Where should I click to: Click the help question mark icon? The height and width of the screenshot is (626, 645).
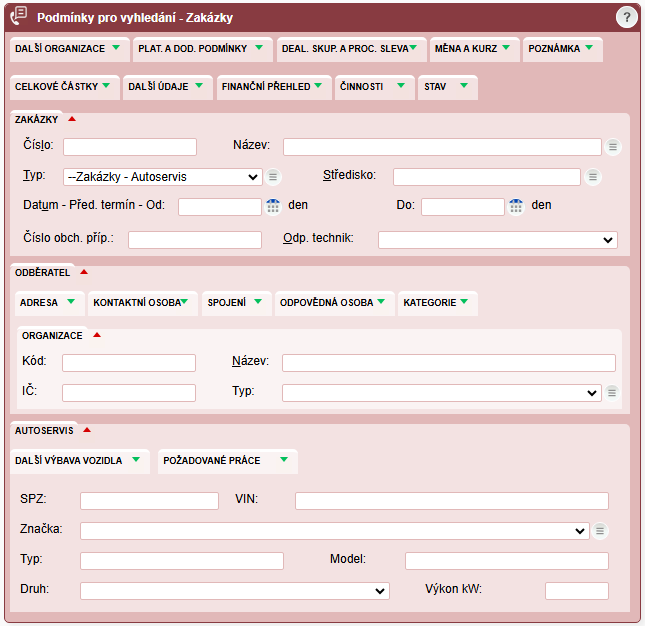tap(626, 18)
